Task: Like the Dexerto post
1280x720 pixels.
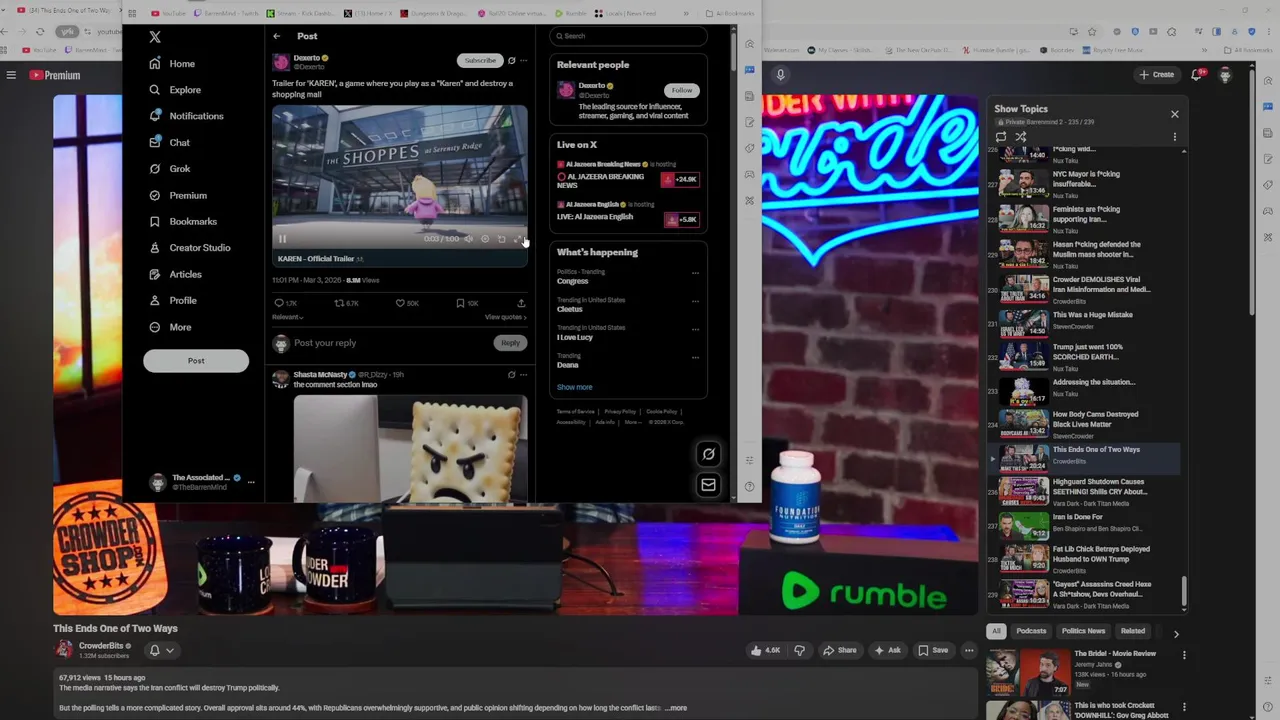Action: [x=406, y=303]
